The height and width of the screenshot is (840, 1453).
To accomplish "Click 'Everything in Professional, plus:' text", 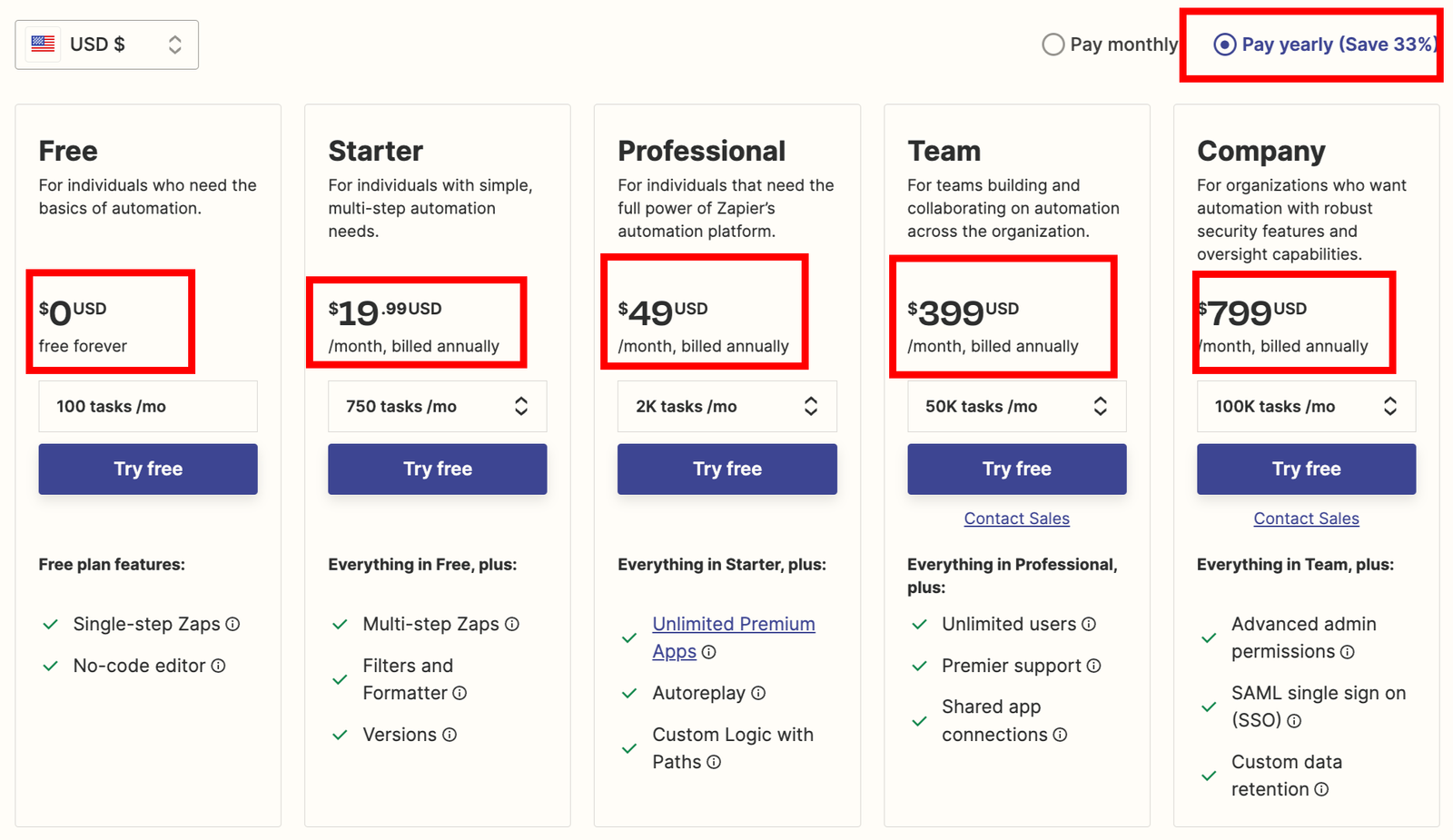I will pos(1012,576).
